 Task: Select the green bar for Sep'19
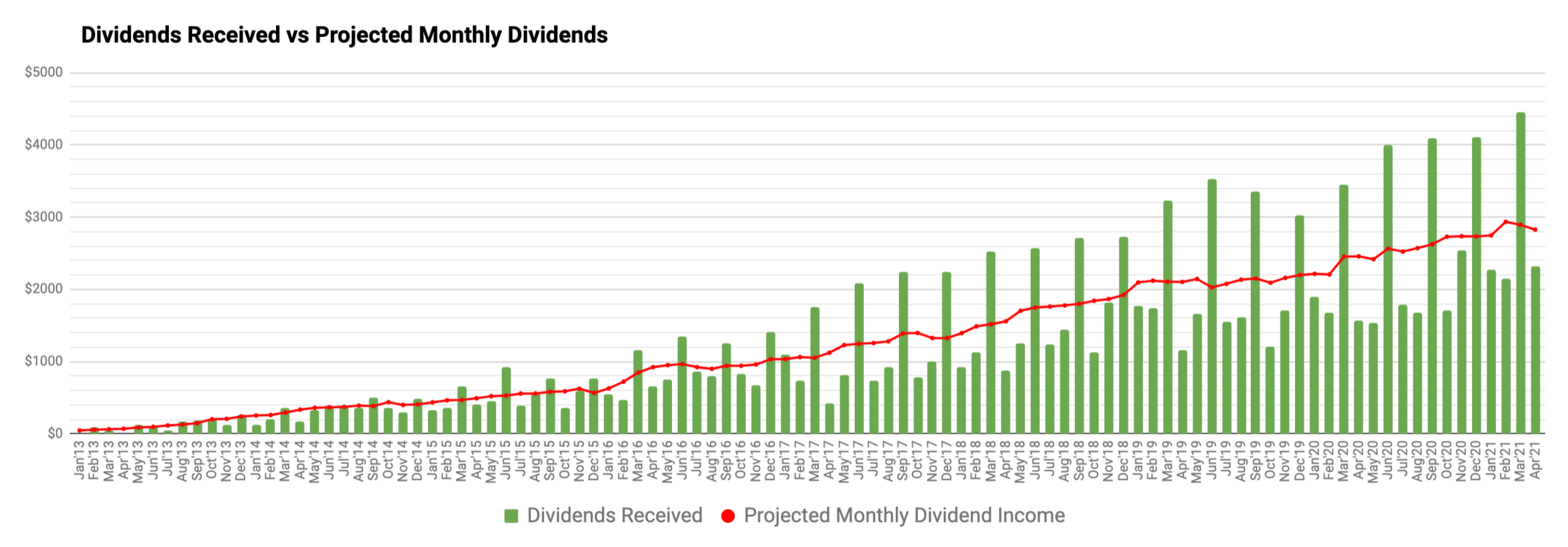1256,313
